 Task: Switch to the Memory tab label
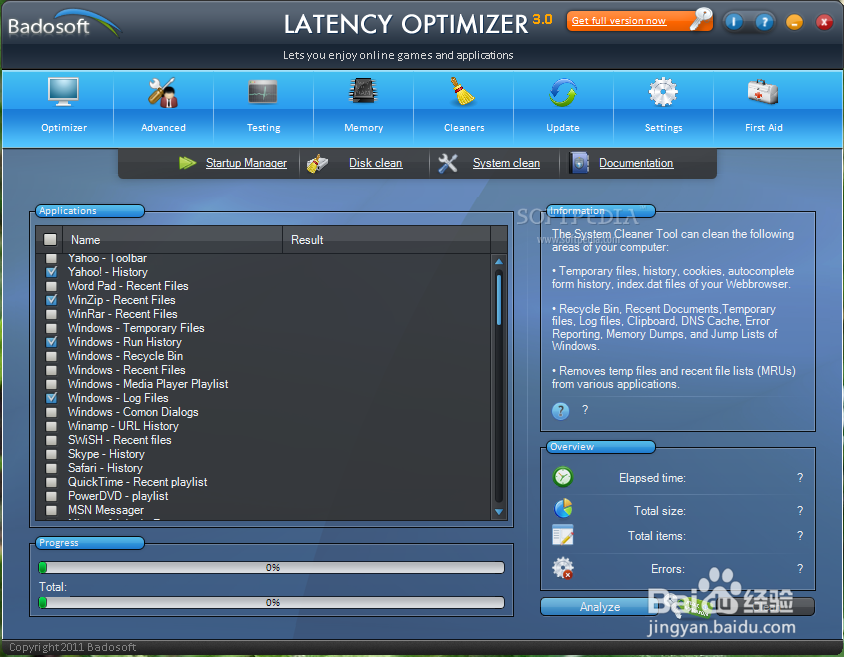click(x=363, y=128)
